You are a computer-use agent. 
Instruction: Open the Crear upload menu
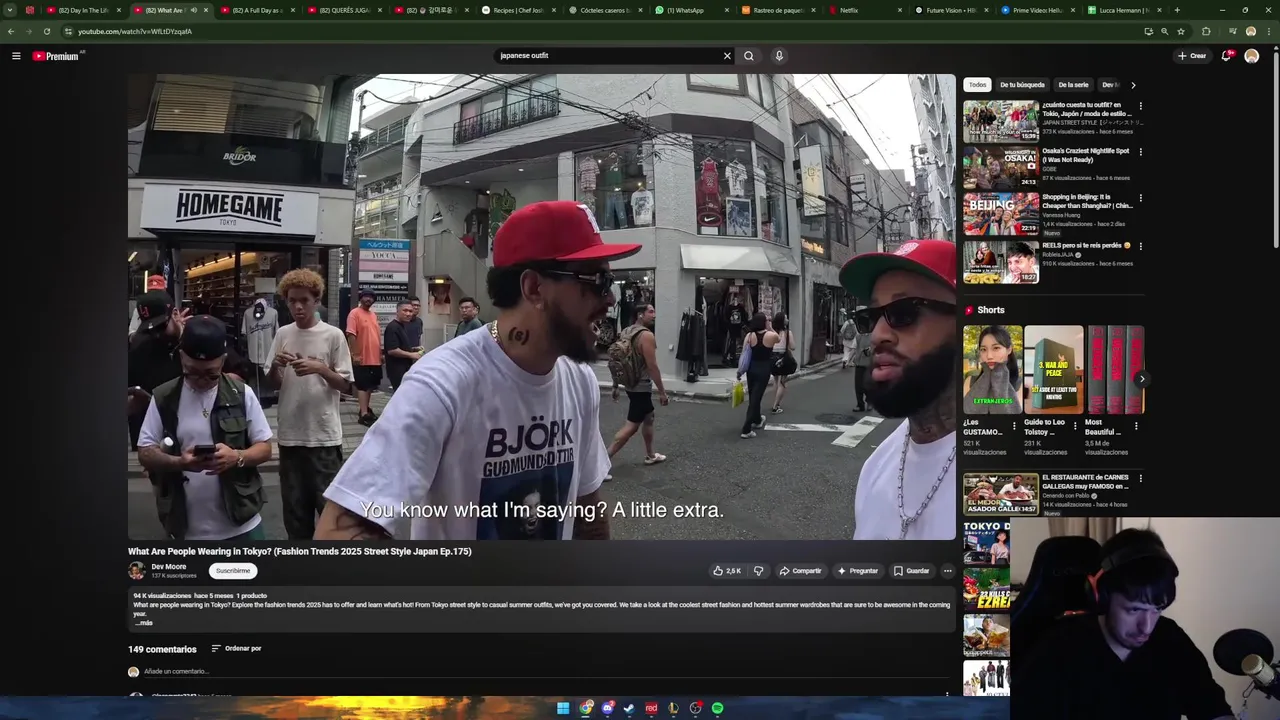1192,56
